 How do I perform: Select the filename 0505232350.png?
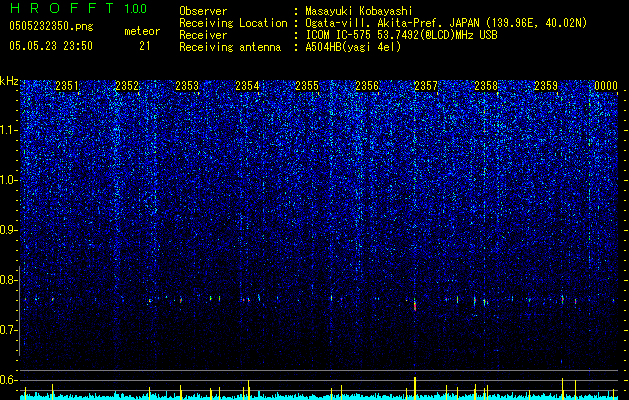pyautogui.click(x=51, y=27)
